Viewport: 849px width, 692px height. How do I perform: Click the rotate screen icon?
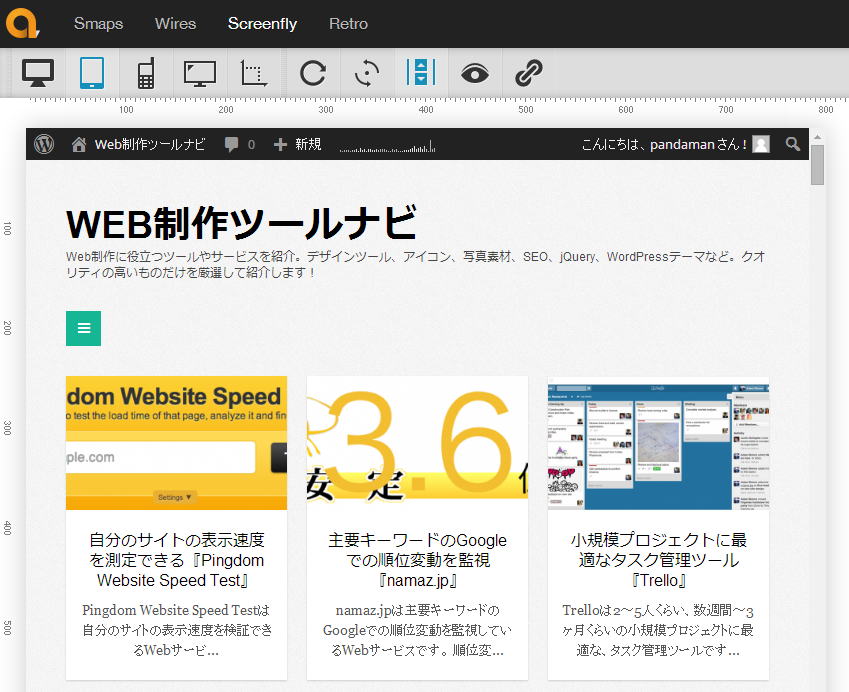[367, 73]
